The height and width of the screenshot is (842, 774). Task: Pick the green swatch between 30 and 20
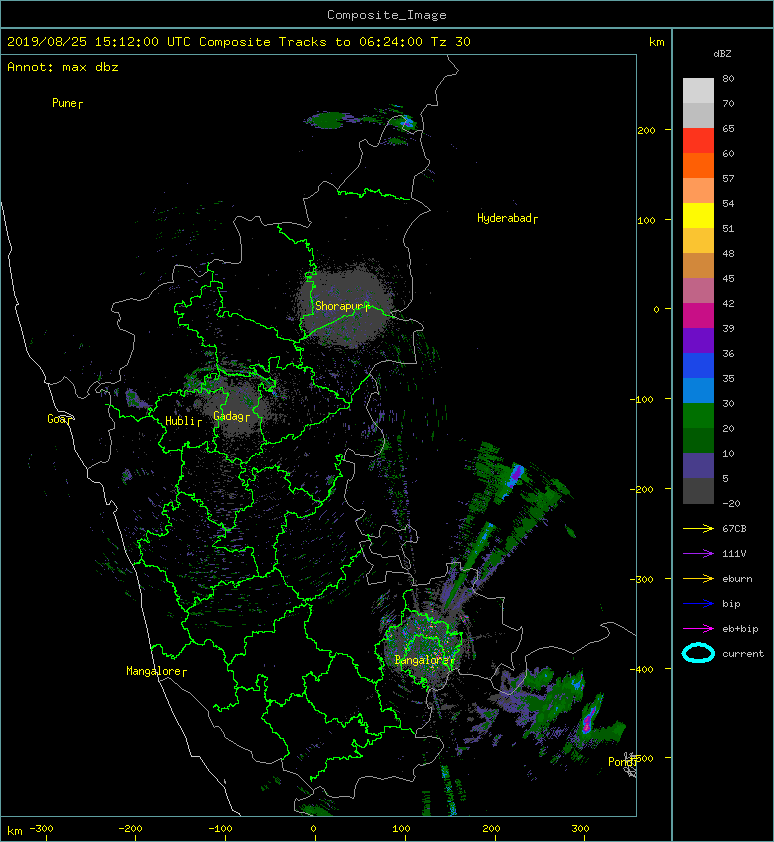tap(698, 416)
